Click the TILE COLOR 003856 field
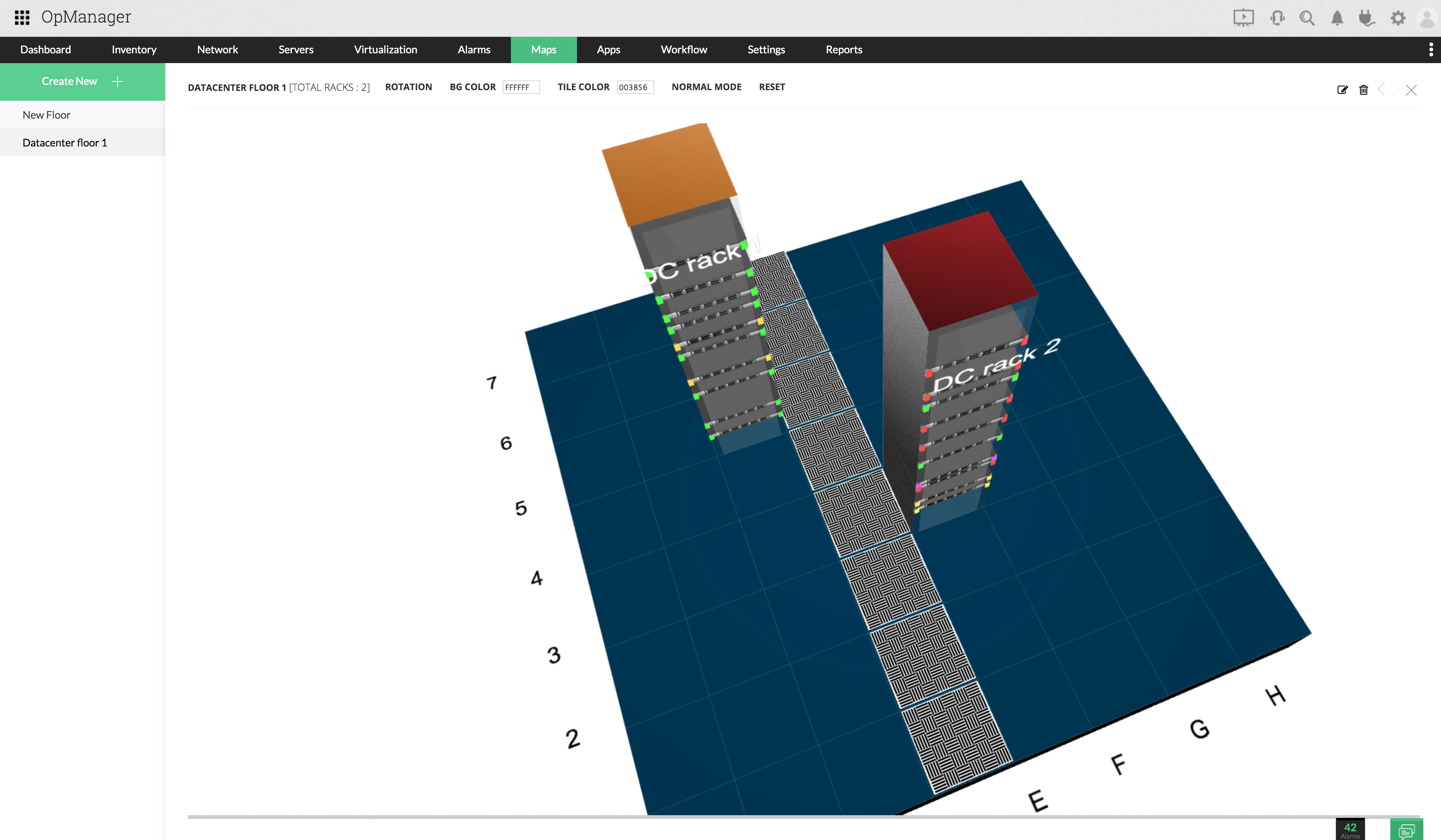 pyautogui.click(x=635, y=87)
